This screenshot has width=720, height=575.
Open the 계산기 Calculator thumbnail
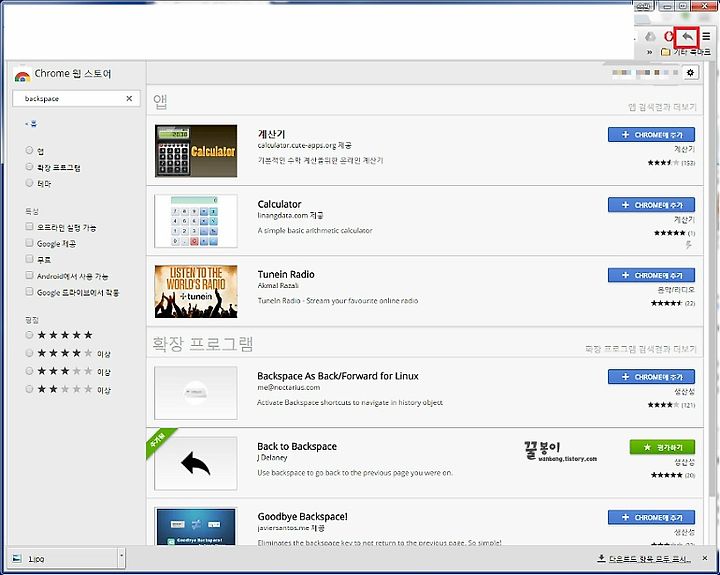(x=196, y=151)
